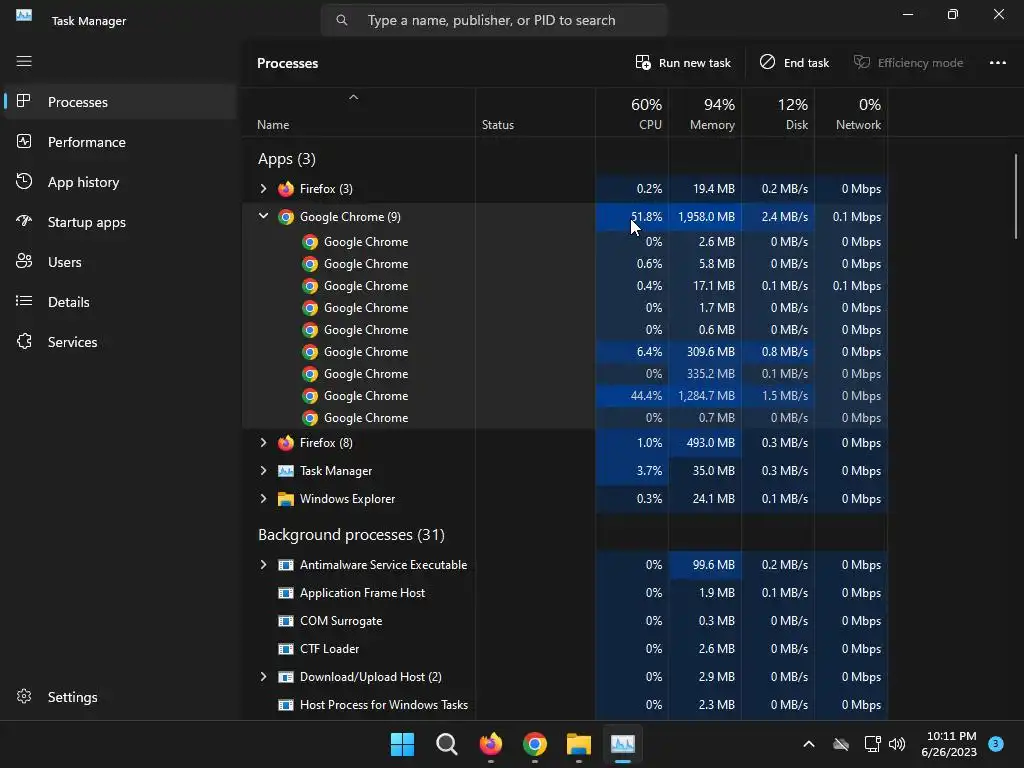The height and width of the screenshot is (768, 1024).
Task: Sort by the Memory column header
Action: 705,113
